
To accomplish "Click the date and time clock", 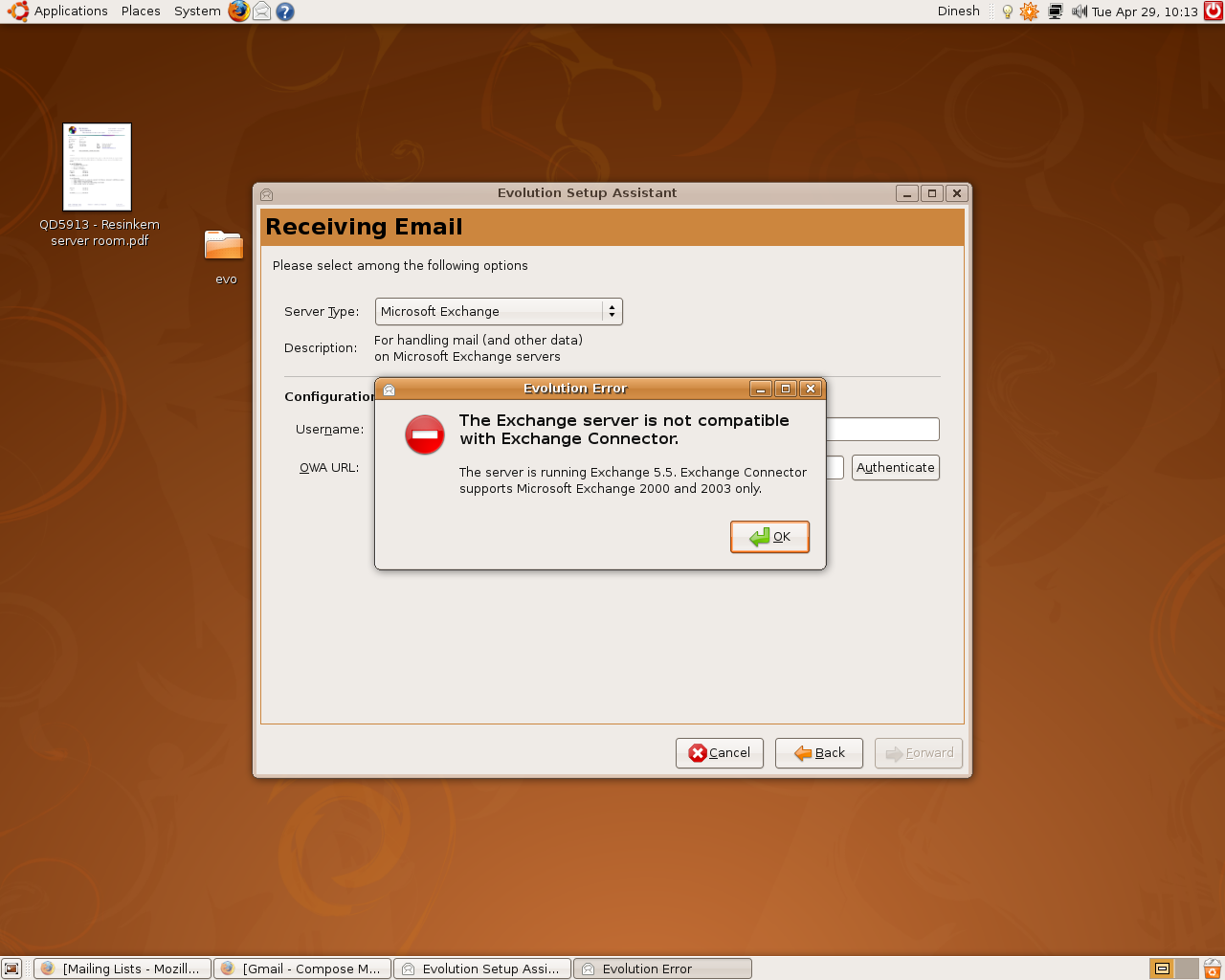I will pyautogui.click(x=1145, y=11).
